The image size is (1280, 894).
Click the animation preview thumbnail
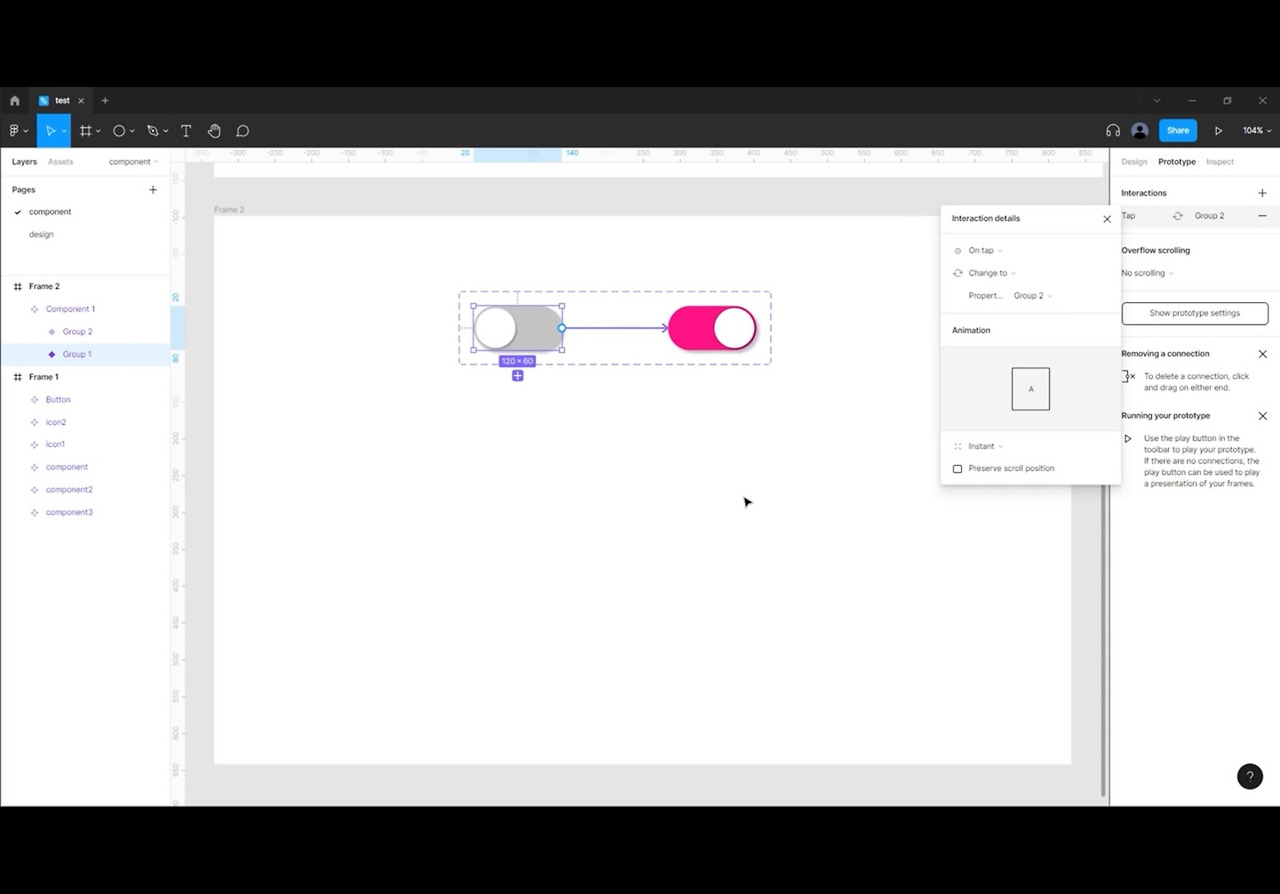pyautogui.click(x=1031, y=389)
